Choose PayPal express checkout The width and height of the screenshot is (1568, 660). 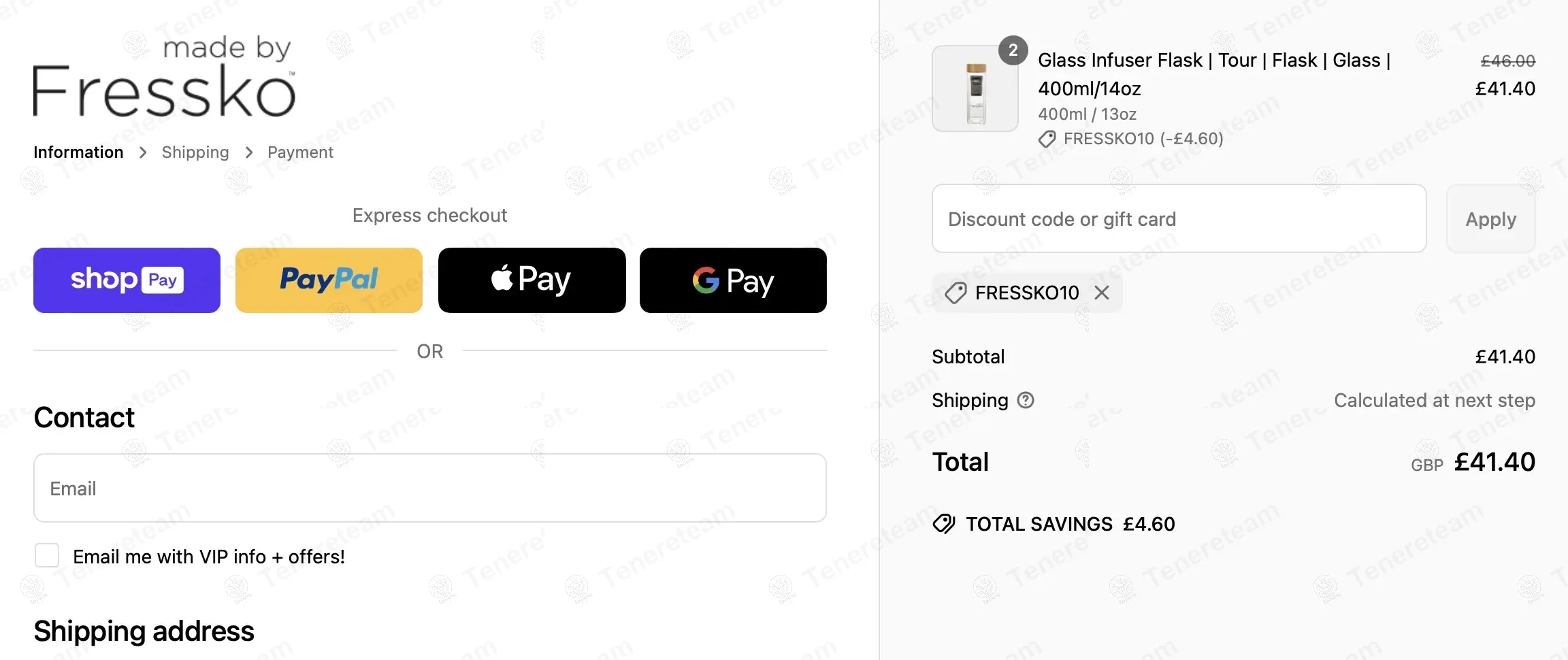pyautogui.click(x=329, y=280)
